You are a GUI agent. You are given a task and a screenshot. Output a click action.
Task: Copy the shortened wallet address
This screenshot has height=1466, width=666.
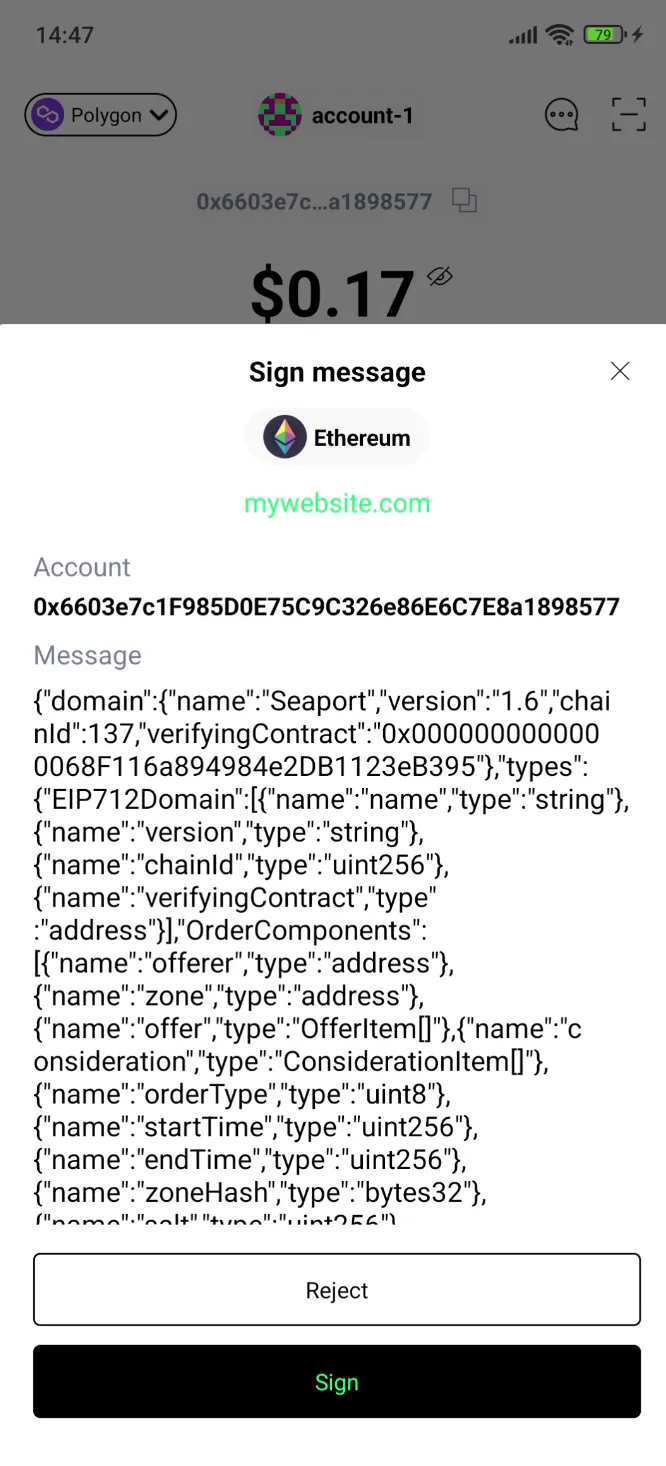(464, 201)
